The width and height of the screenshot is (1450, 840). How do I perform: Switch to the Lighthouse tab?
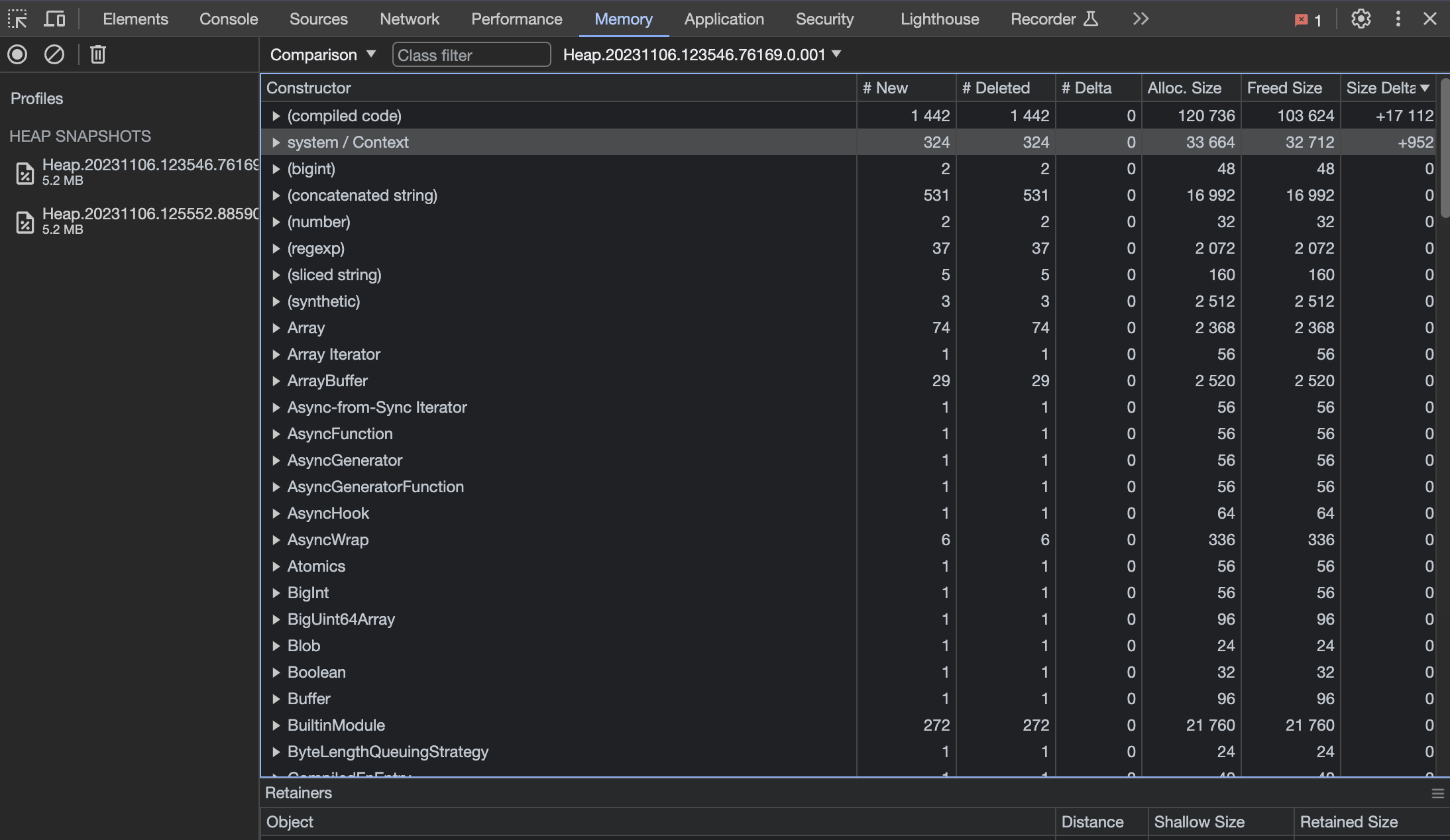[939, 19]
